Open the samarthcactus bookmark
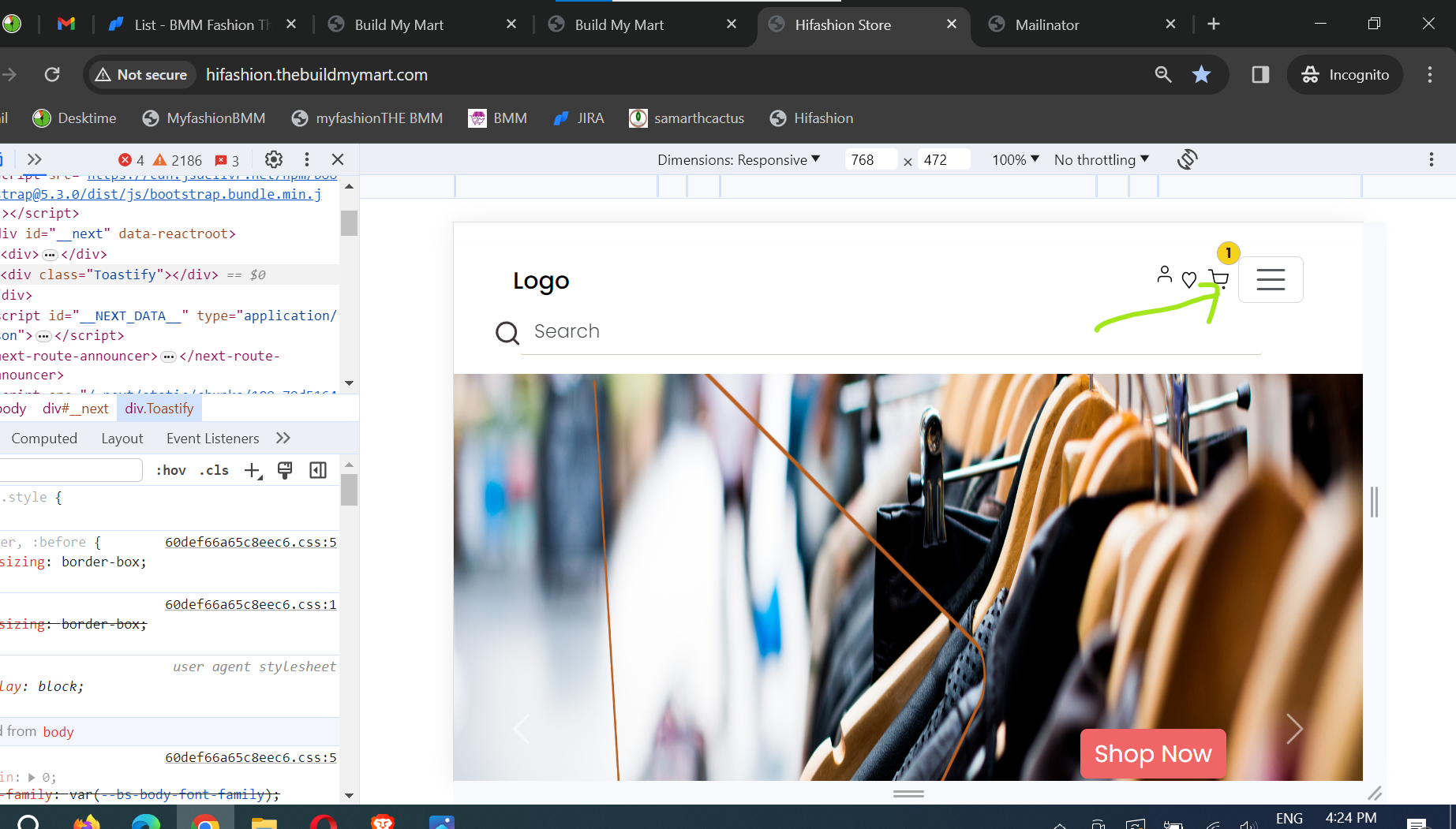This screenshot has height=829, width=1456. click(x=687, y=118)
